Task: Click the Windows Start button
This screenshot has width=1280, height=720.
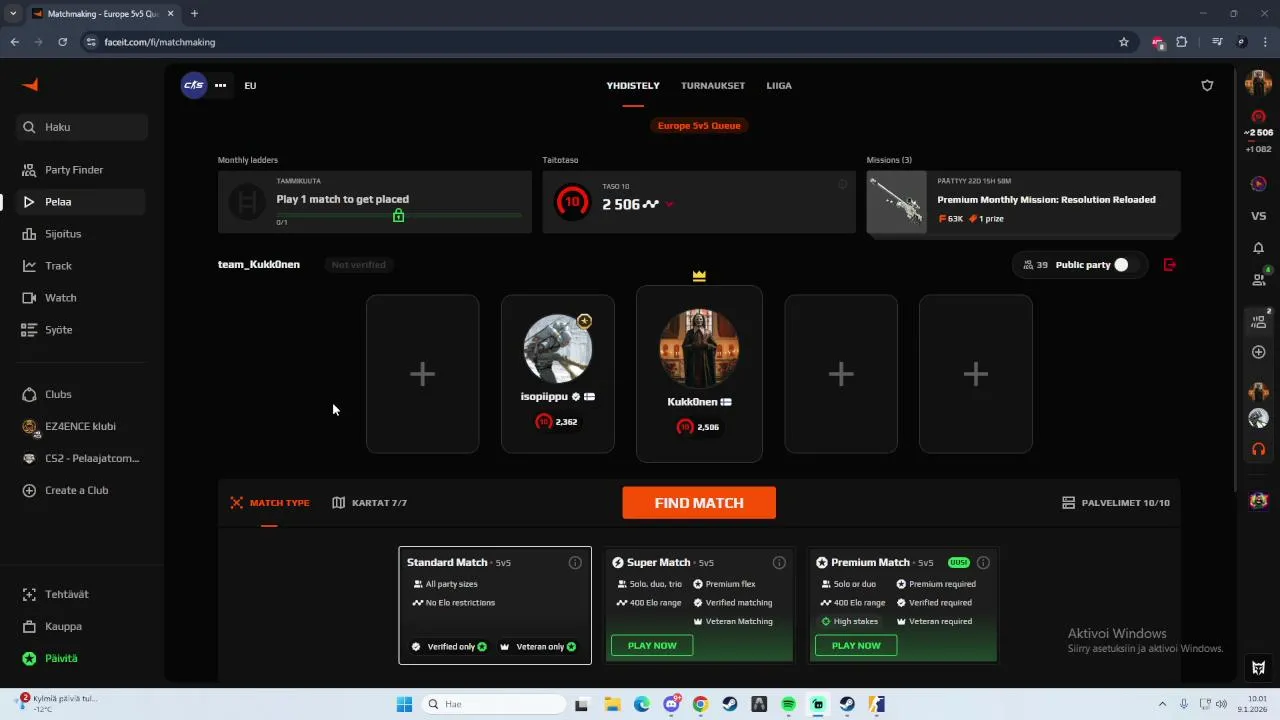Action: point(404,704)
